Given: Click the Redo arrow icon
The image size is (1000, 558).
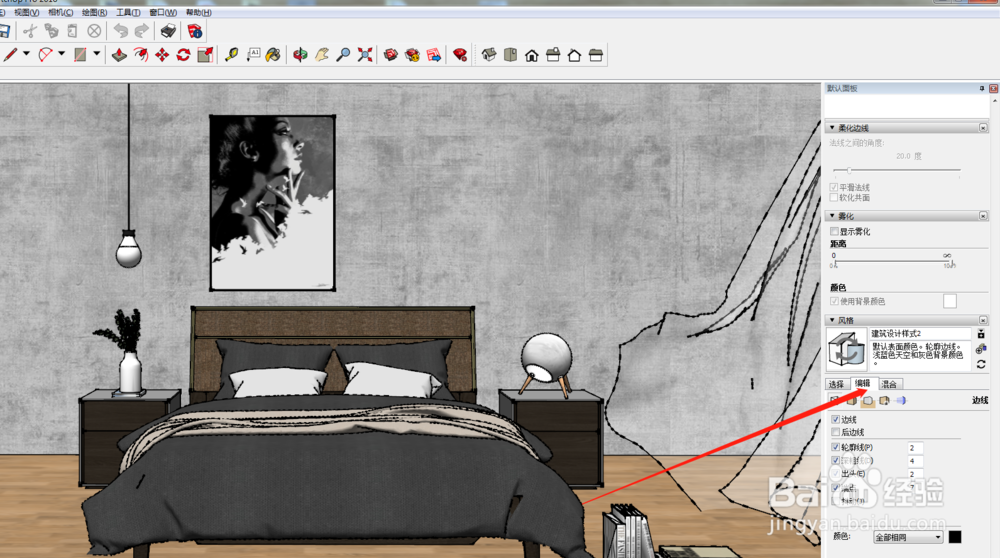Looking at the screenshot, I should point(142,31).
